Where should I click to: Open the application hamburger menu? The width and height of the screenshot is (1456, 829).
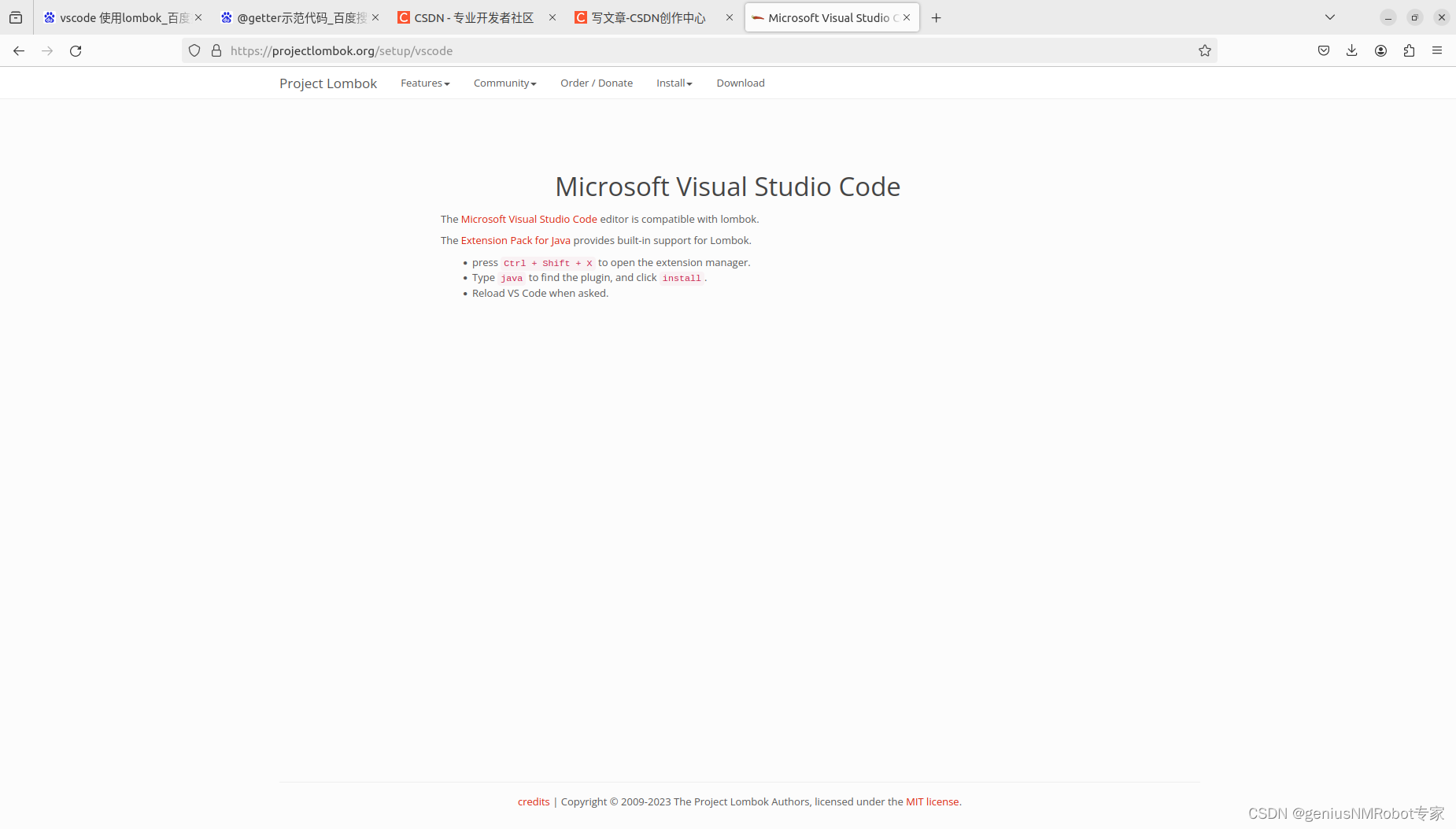pos(1437,50)
